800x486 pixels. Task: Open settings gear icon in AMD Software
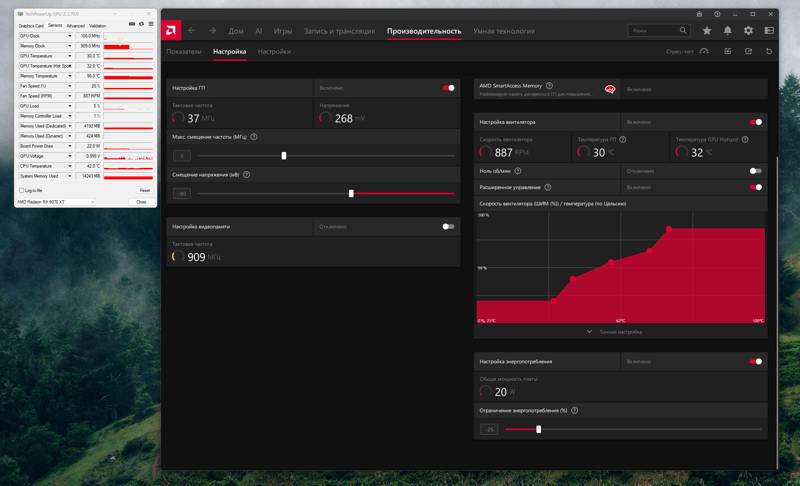(748, 31)
